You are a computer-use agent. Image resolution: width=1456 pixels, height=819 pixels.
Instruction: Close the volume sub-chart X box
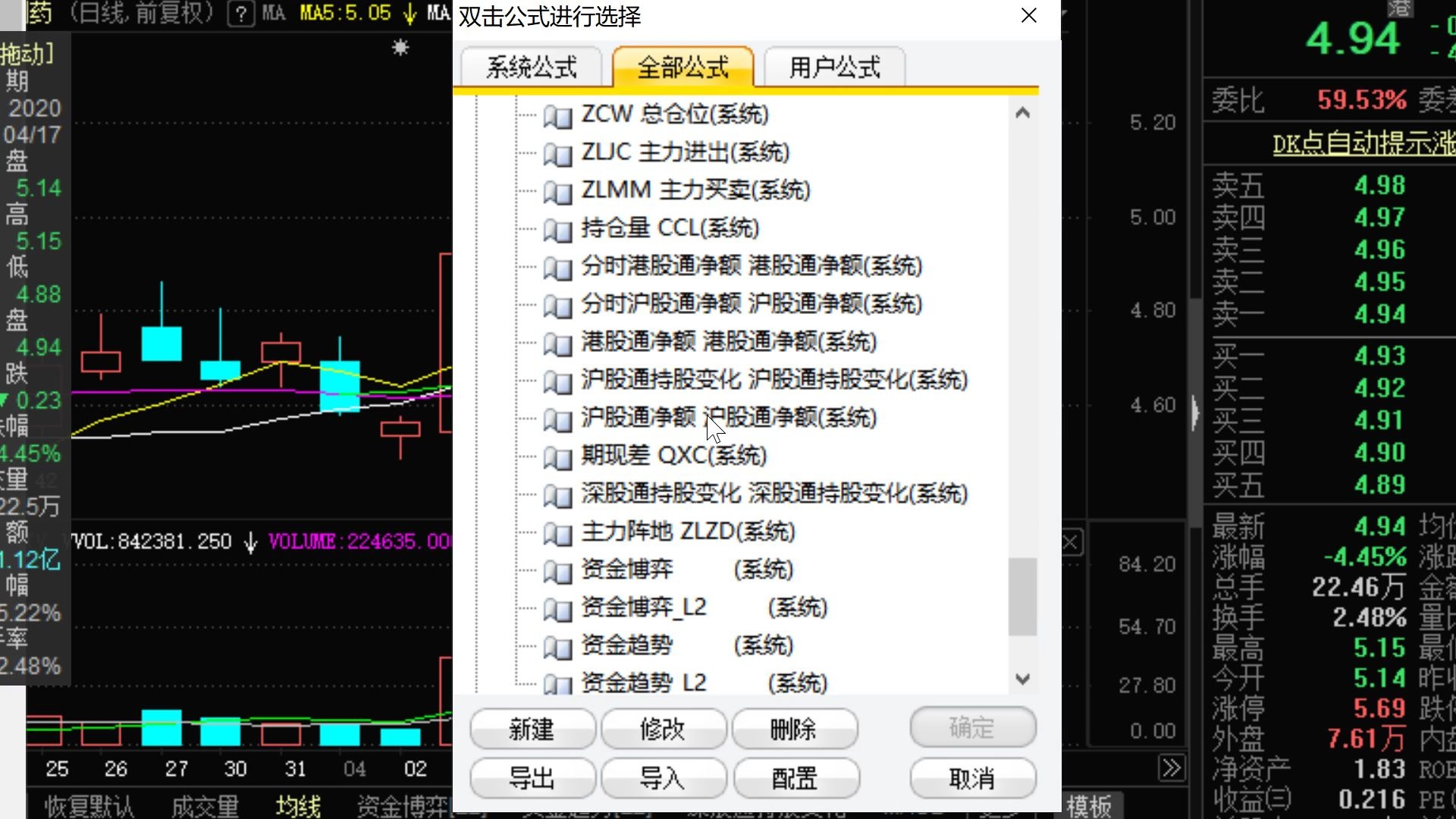tap(1071, 541)
